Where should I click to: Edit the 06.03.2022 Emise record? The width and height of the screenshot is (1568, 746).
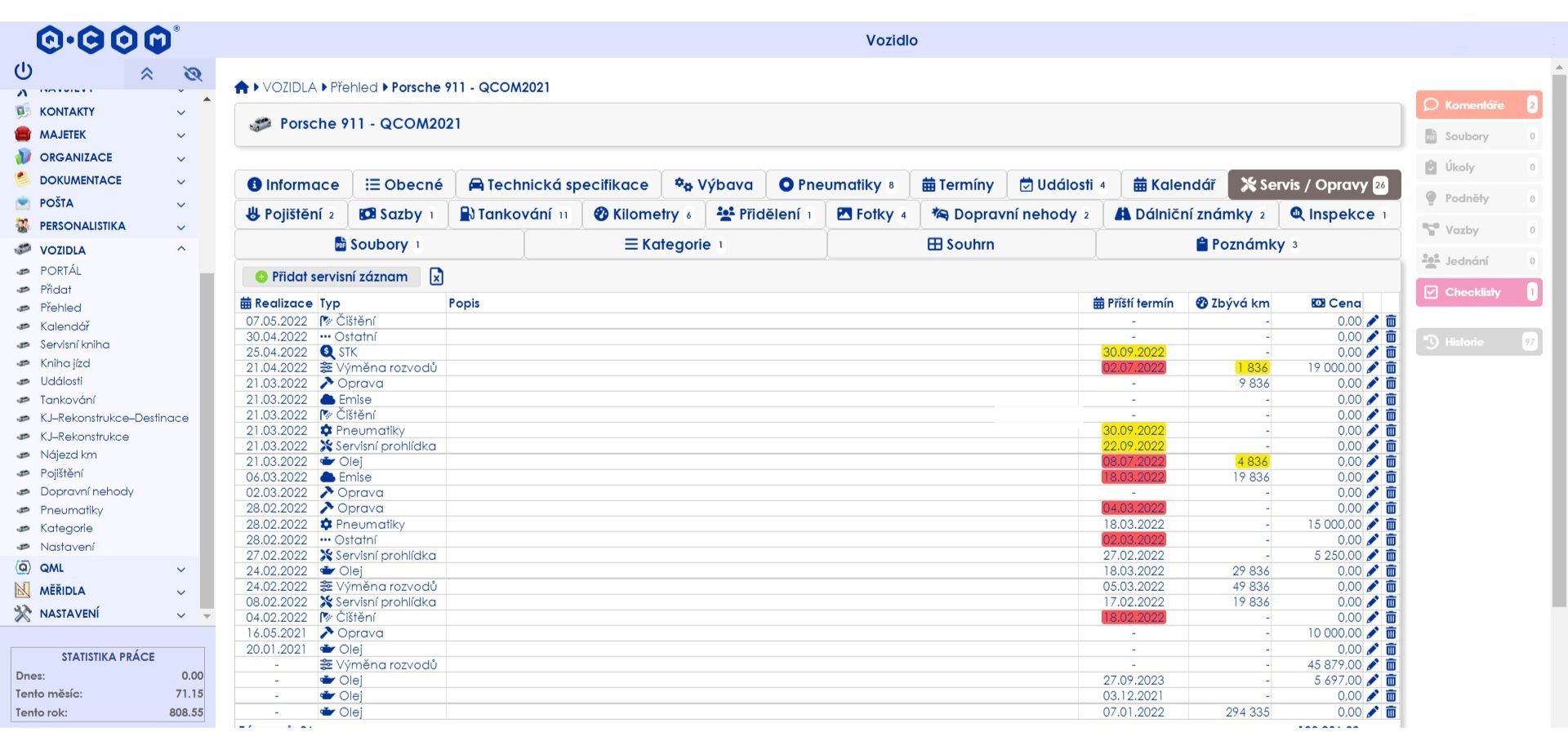click(1373, 477)
